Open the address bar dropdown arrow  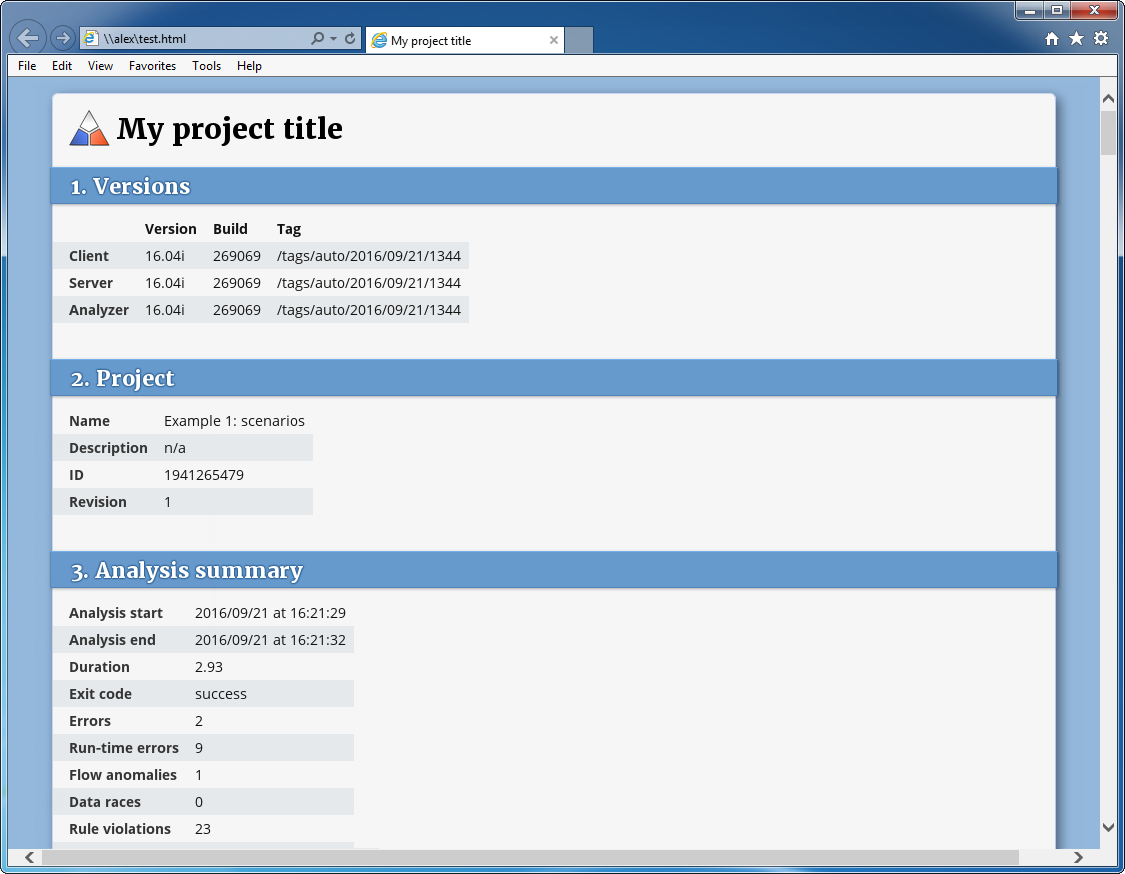point(334,39)
